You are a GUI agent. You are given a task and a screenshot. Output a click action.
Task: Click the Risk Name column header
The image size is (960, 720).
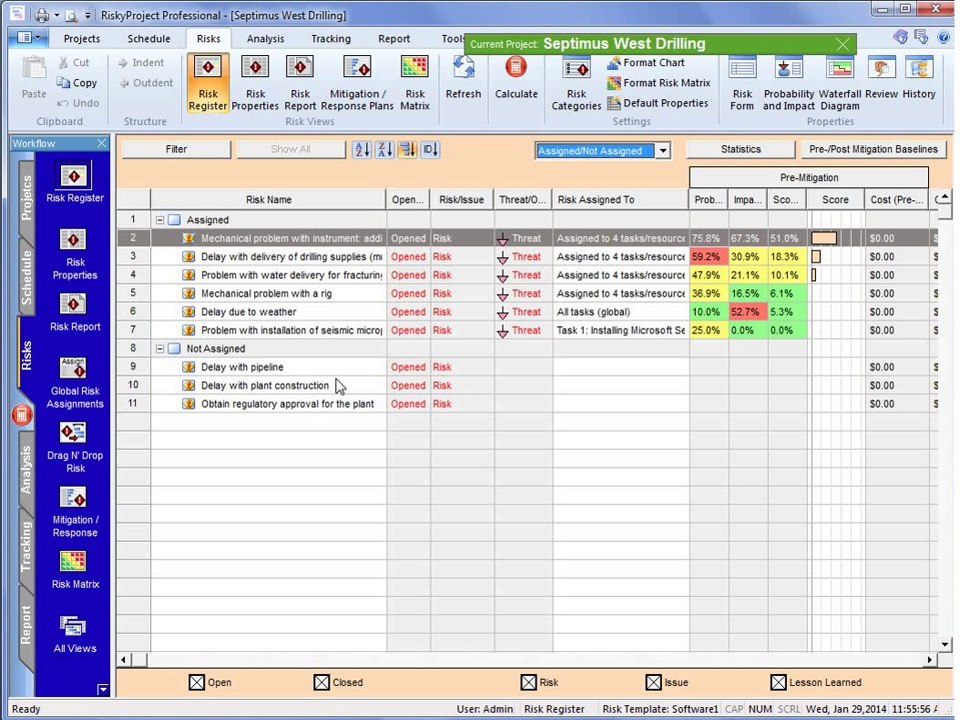[x=268, y=200]
